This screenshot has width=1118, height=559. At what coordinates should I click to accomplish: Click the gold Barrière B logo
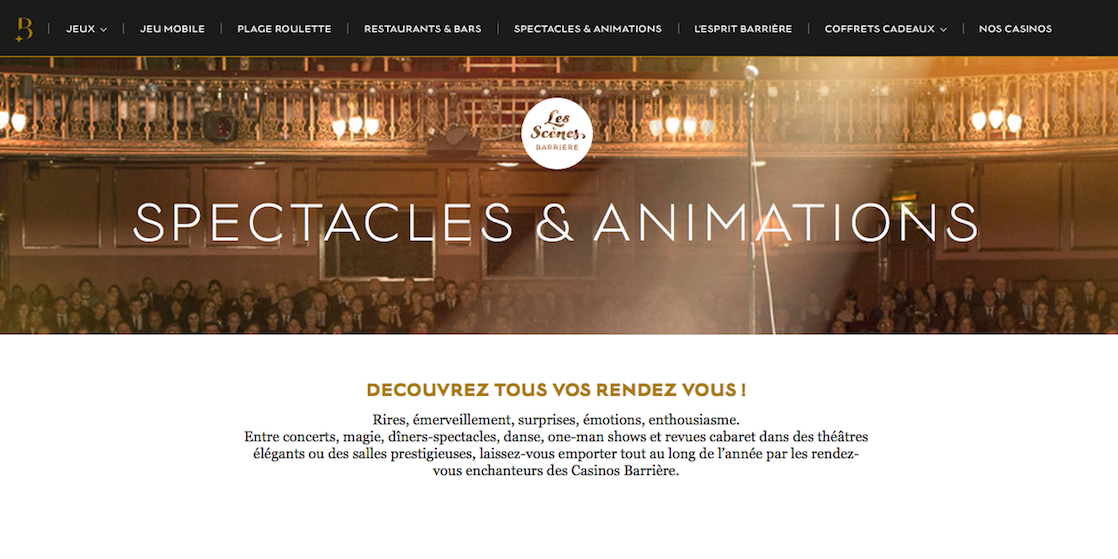pos(24,29)
